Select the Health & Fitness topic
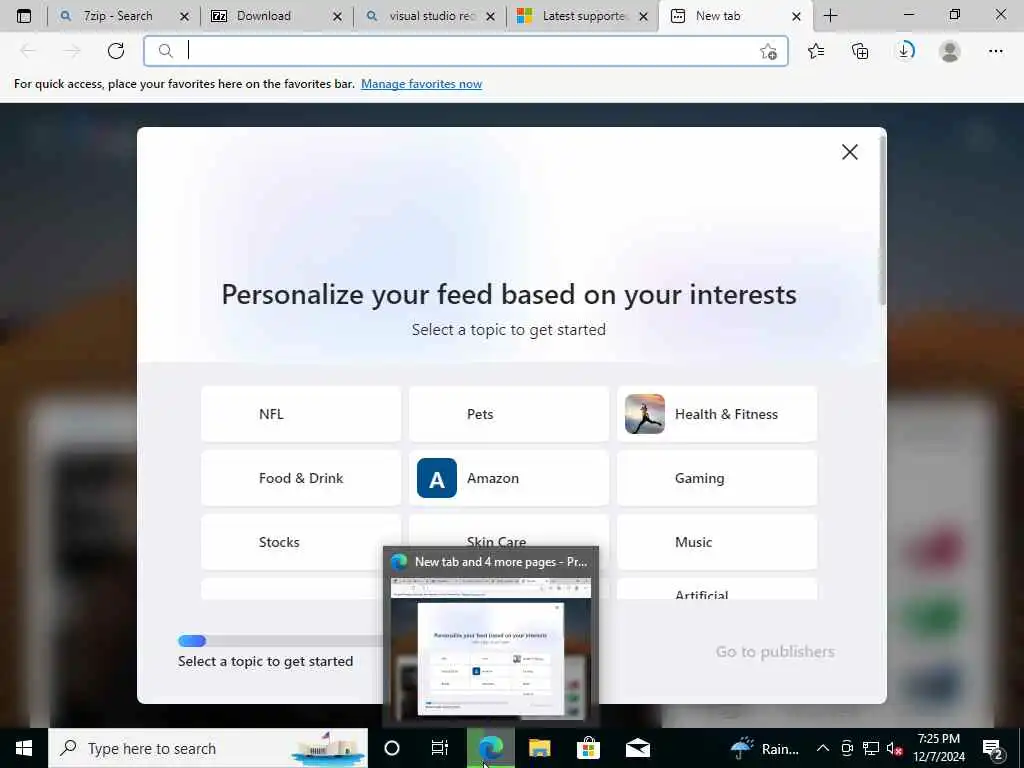1024x768 pixels. [x=717, y=414]
